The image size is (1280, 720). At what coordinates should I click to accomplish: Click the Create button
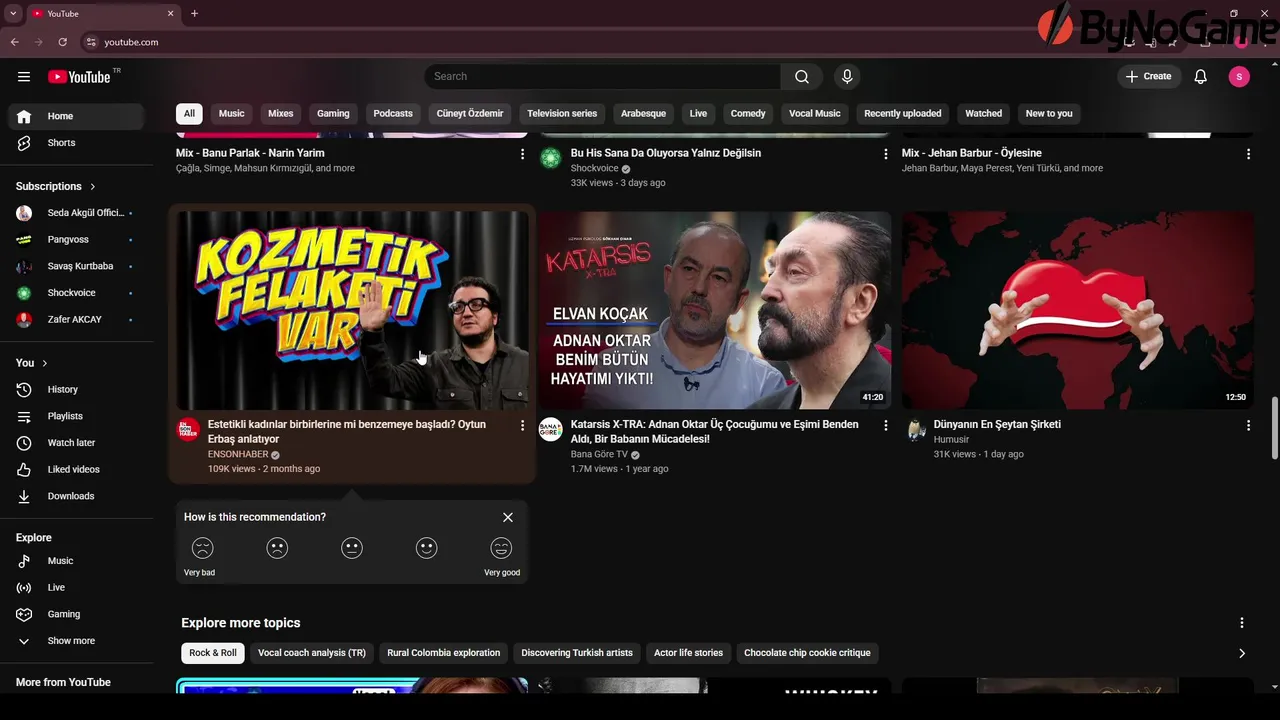(1148, 77)
